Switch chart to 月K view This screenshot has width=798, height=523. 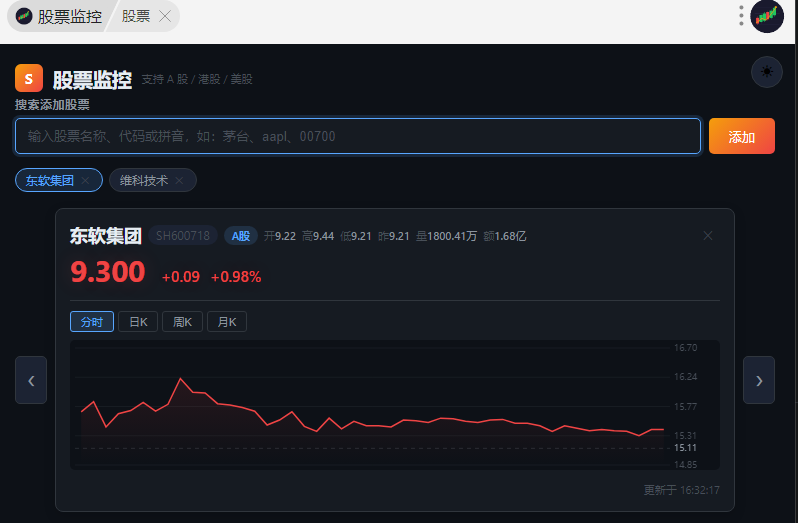(x=226, y=322)
